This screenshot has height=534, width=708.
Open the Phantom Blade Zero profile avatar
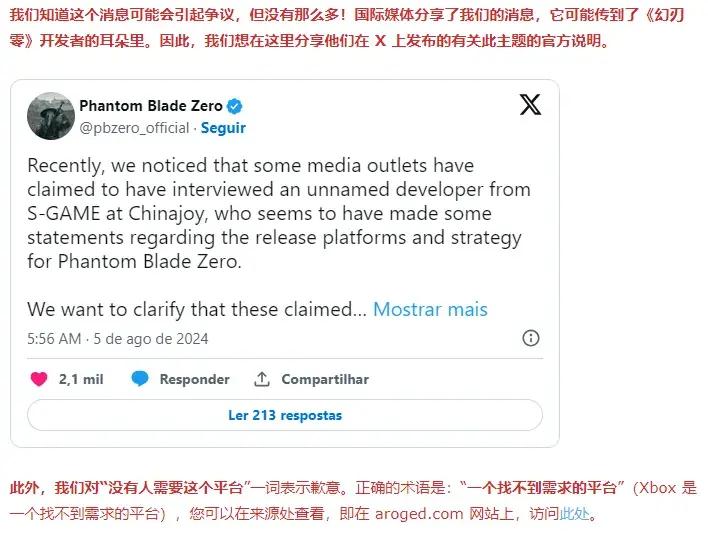51,116
